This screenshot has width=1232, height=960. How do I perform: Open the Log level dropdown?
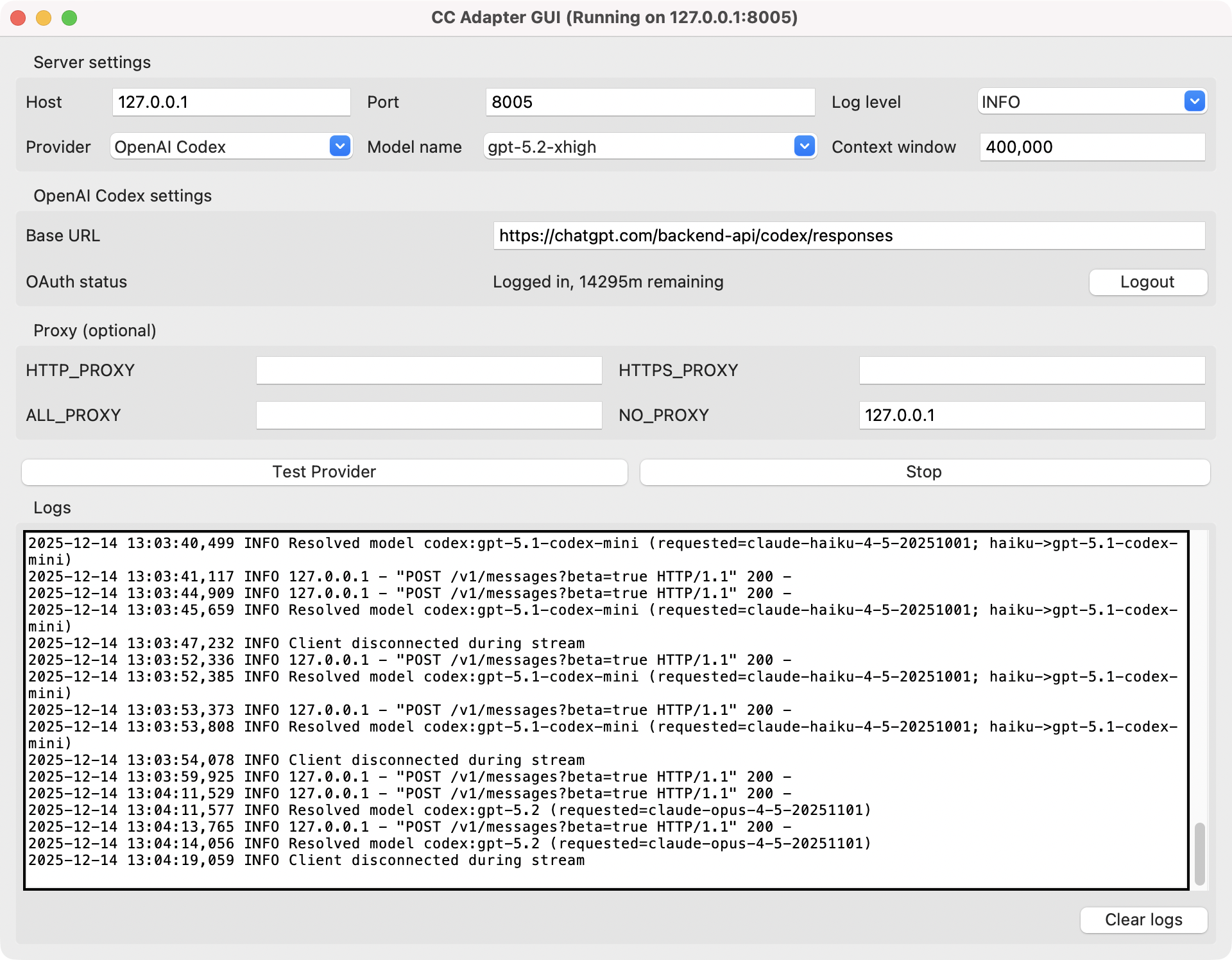[x=1091, y=101]
